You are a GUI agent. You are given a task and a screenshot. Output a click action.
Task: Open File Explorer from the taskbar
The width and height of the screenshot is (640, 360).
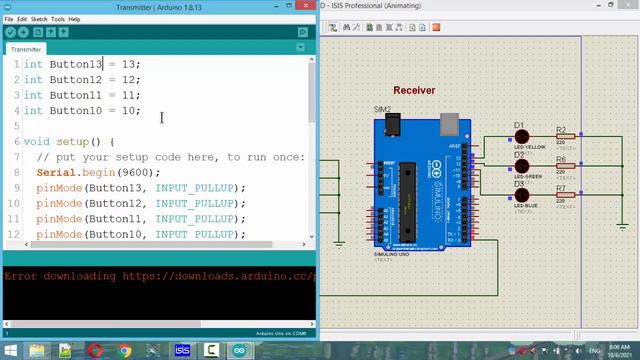pos(37,351)
